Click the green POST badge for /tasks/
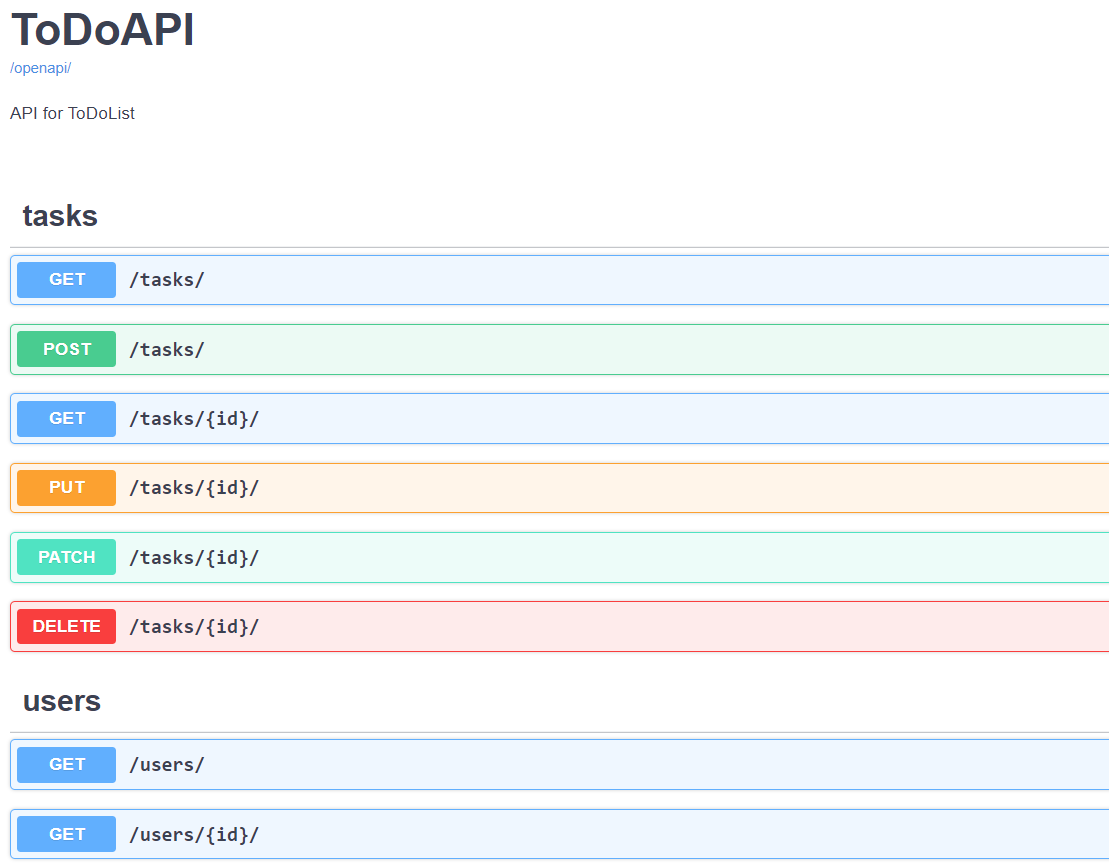The image size is (1109, 864). pos(65,349)
